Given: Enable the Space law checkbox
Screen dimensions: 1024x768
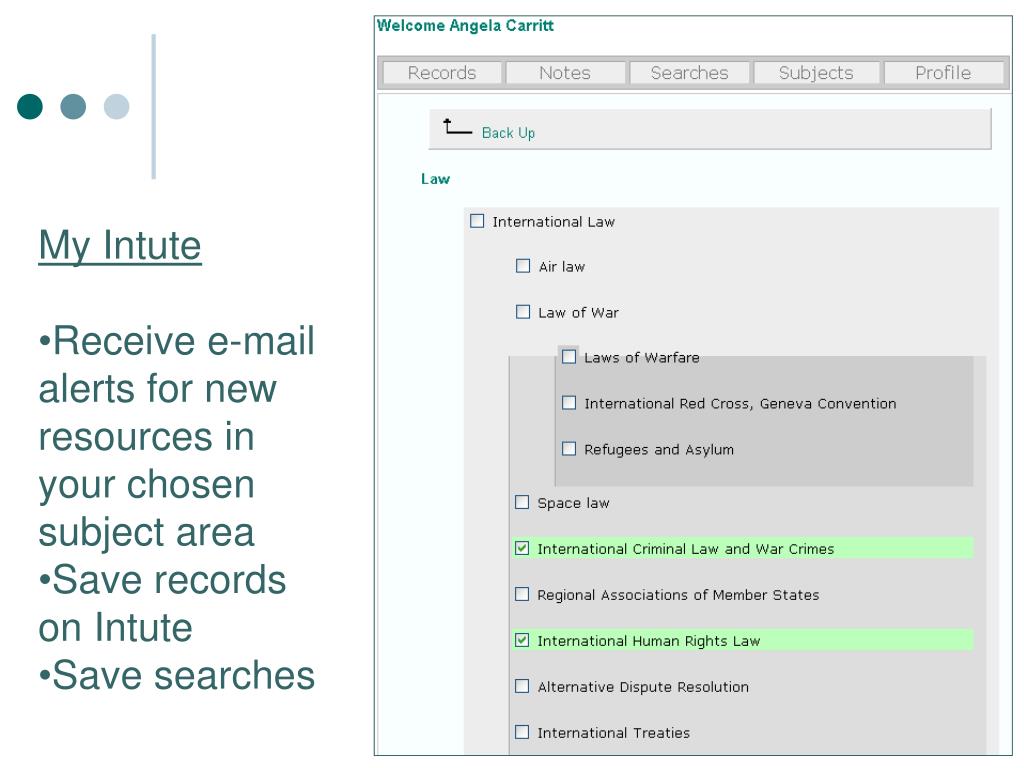Looking at the screenshot, I should tap(522, 503).
